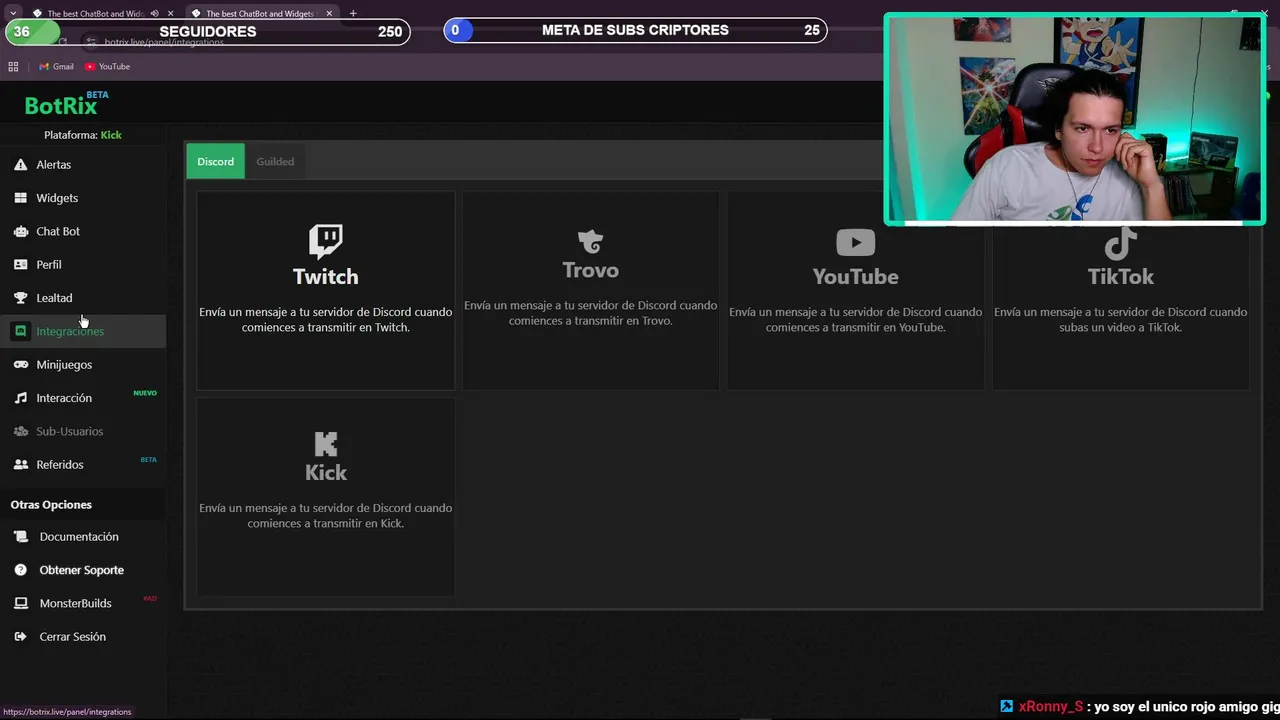Open the MonsterBuilds sidebar link
The height and width of the screenshot is (720, 1280).
click(x=83, y=603)
